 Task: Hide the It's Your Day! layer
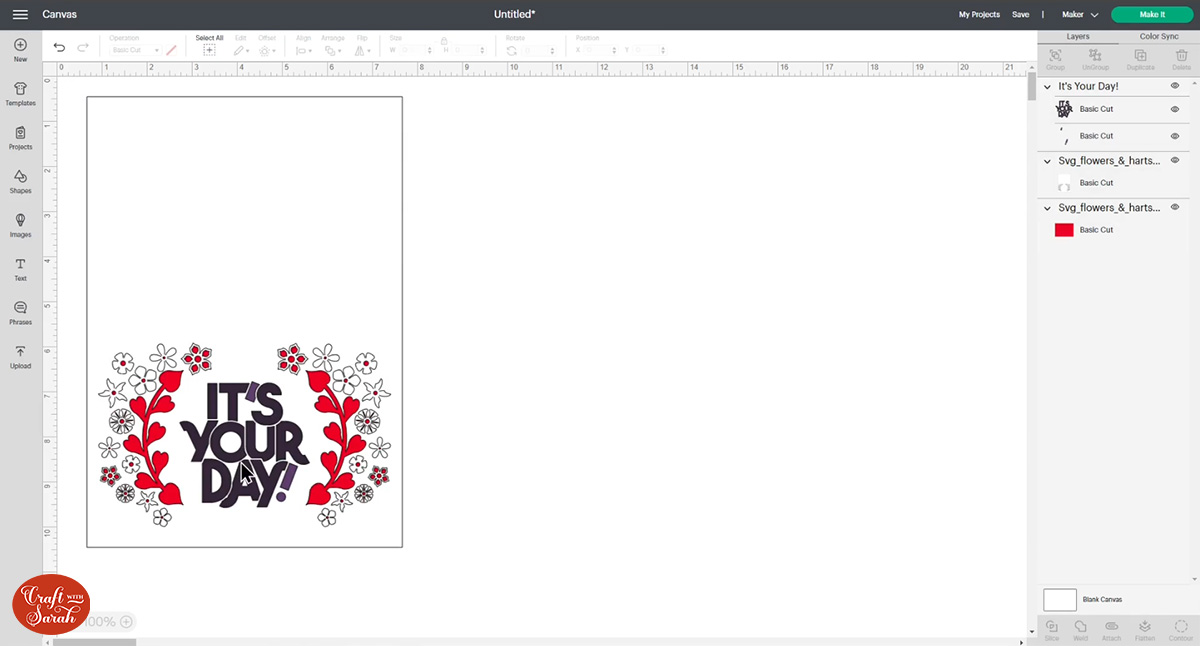coord(1174,86)
